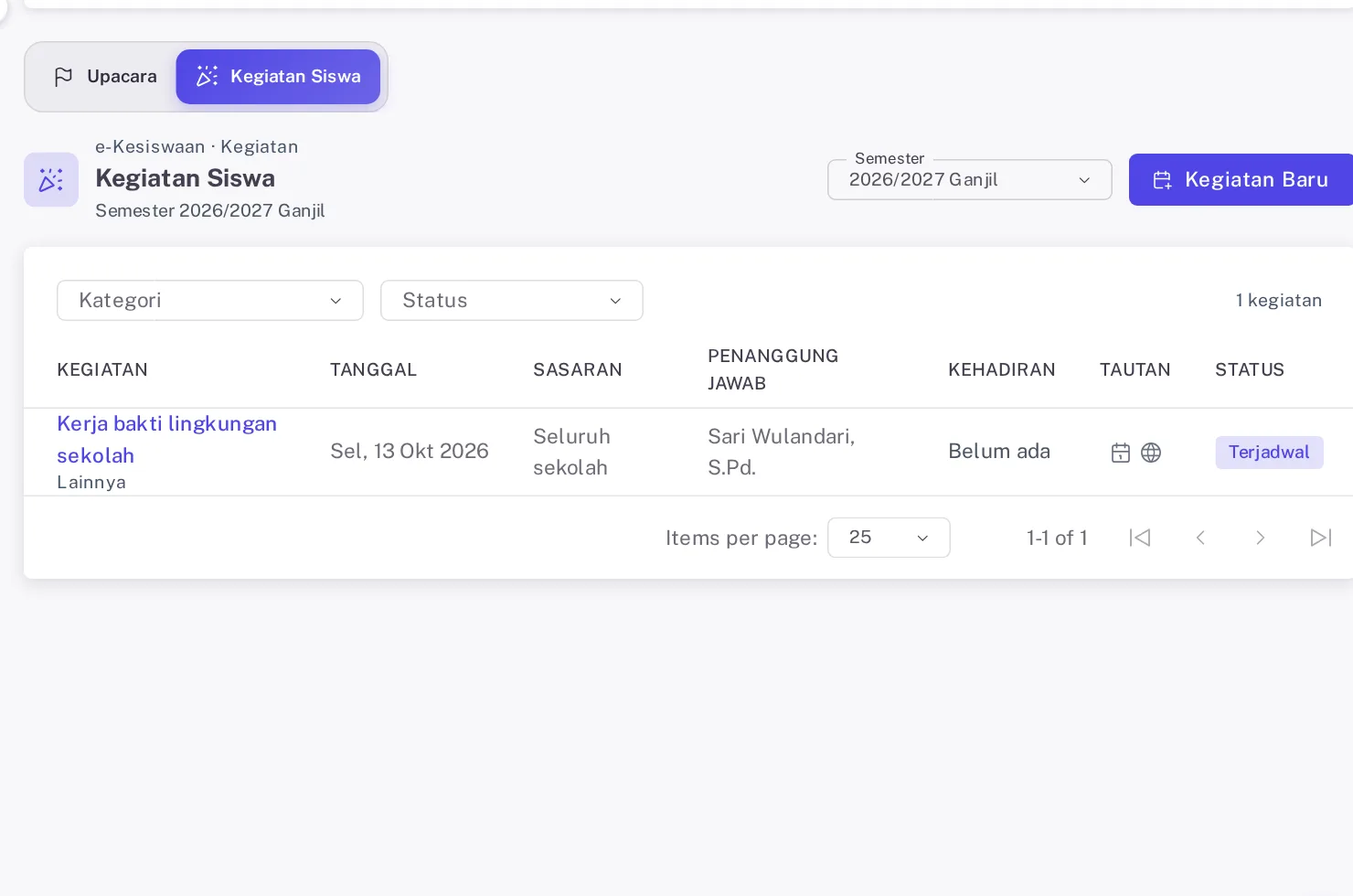
Task: Click the party icon beside Kegiatan Siswa heading
Action: (51, 179)
